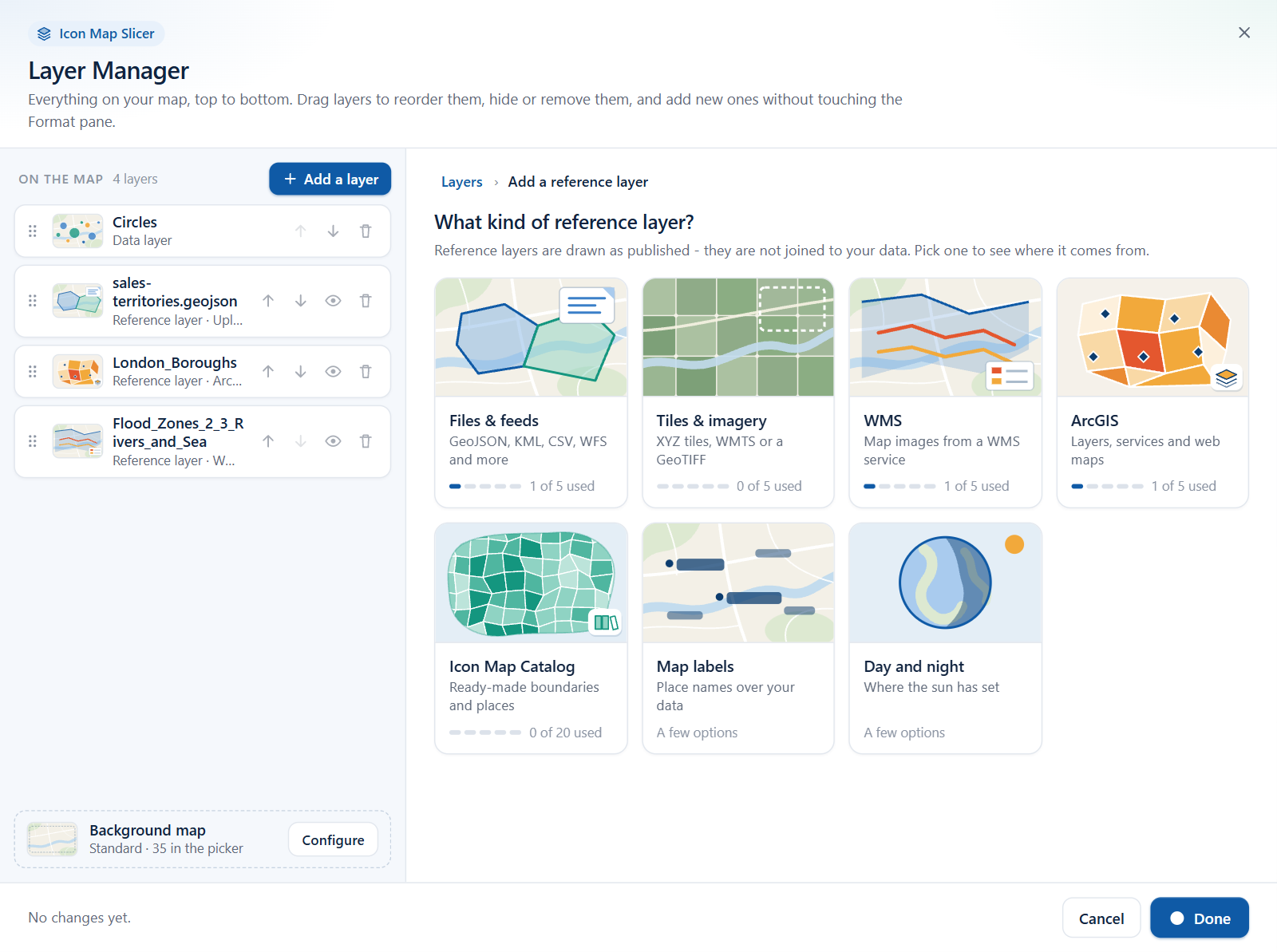
Task: Delete the Circles layer
Action: pos(366,231)
